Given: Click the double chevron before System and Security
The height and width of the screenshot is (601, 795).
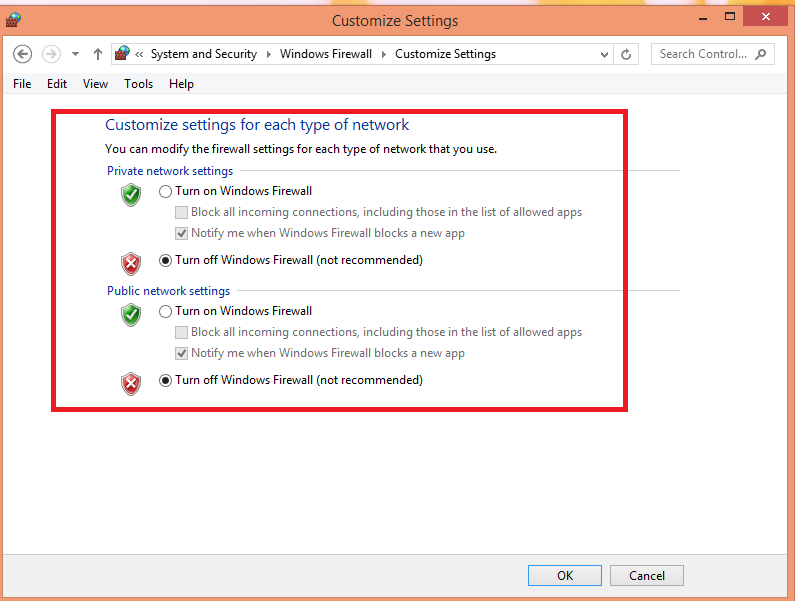Looking at the screenshot, I should (x=139, y=54).
